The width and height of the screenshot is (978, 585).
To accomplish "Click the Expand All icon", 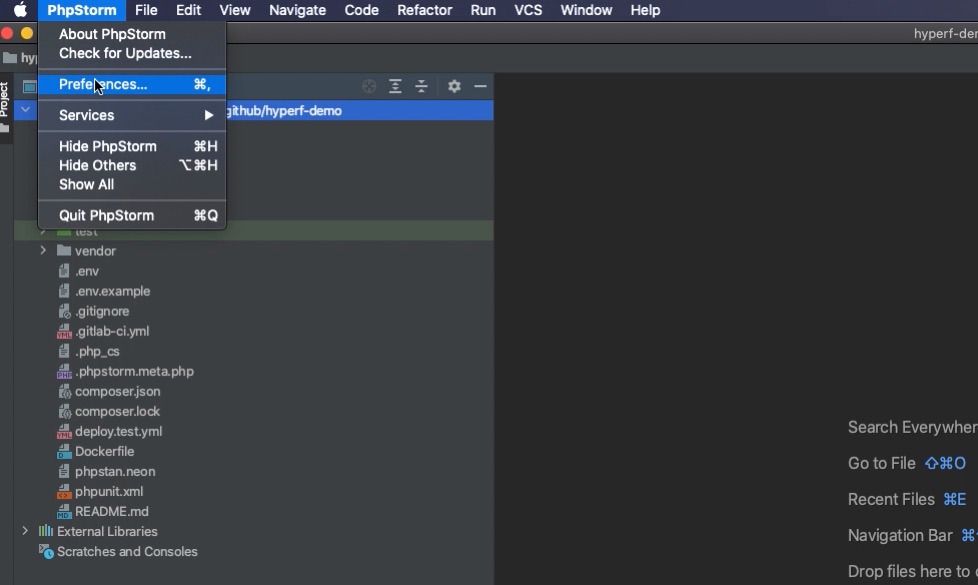I will click(395, 86).
